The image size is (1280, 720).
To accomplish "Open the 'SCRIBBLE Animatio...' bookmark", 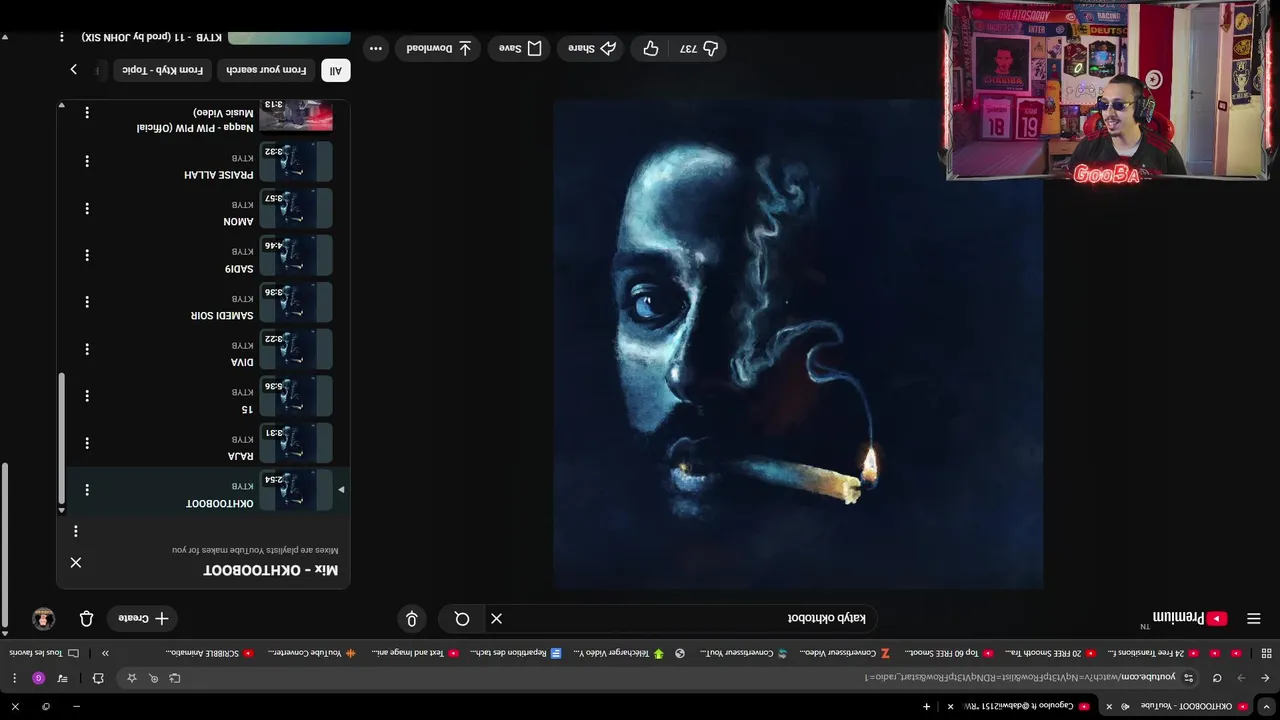I will [x=209, y=653].
